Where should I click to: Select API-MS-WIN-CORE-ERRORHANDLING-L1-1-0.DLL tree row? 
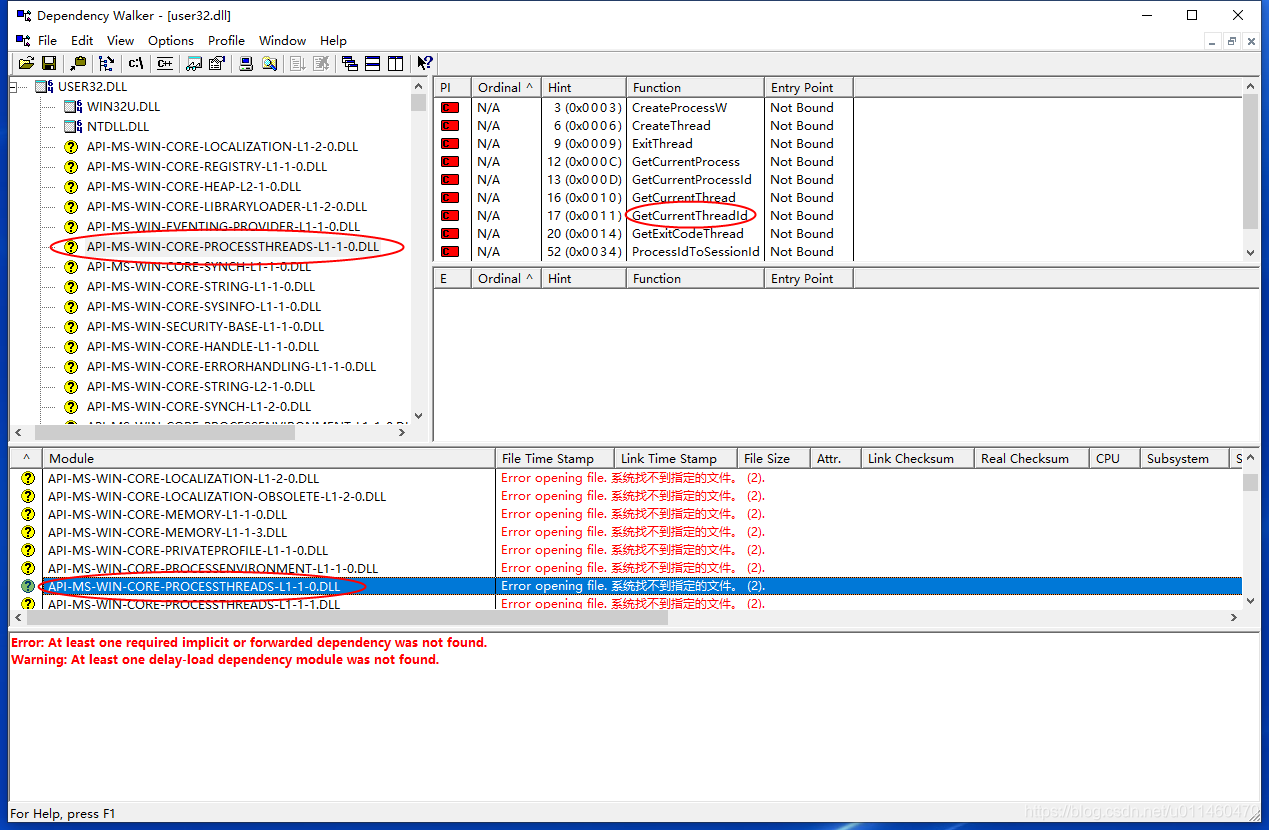[x=231, y=367]
